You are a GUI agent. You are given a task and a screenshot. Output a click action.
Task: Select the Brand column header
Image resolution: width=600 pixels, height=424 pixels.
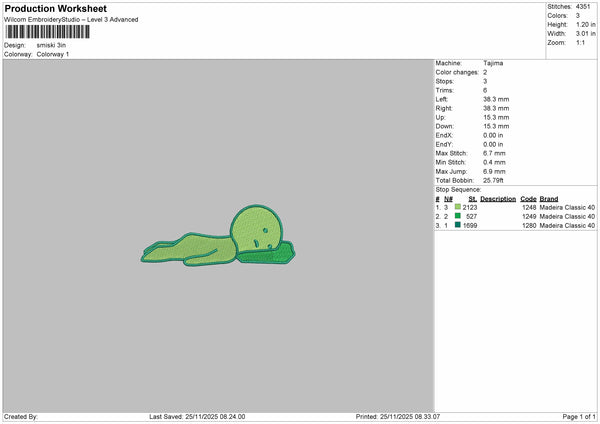pos(549,198)
